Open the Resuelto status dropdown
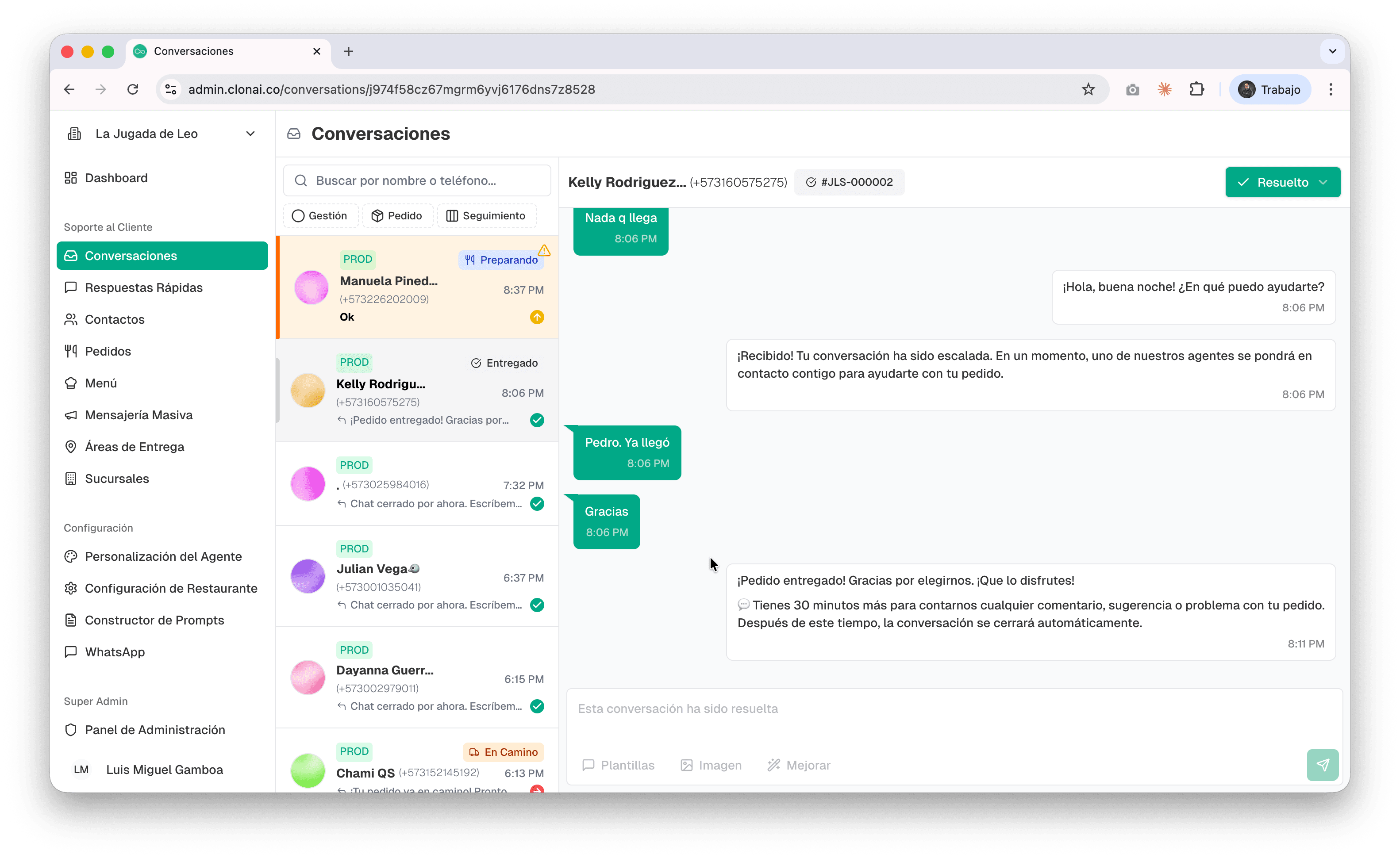The width and height of the screenshot is (1400, 858). coord(1282,182)
